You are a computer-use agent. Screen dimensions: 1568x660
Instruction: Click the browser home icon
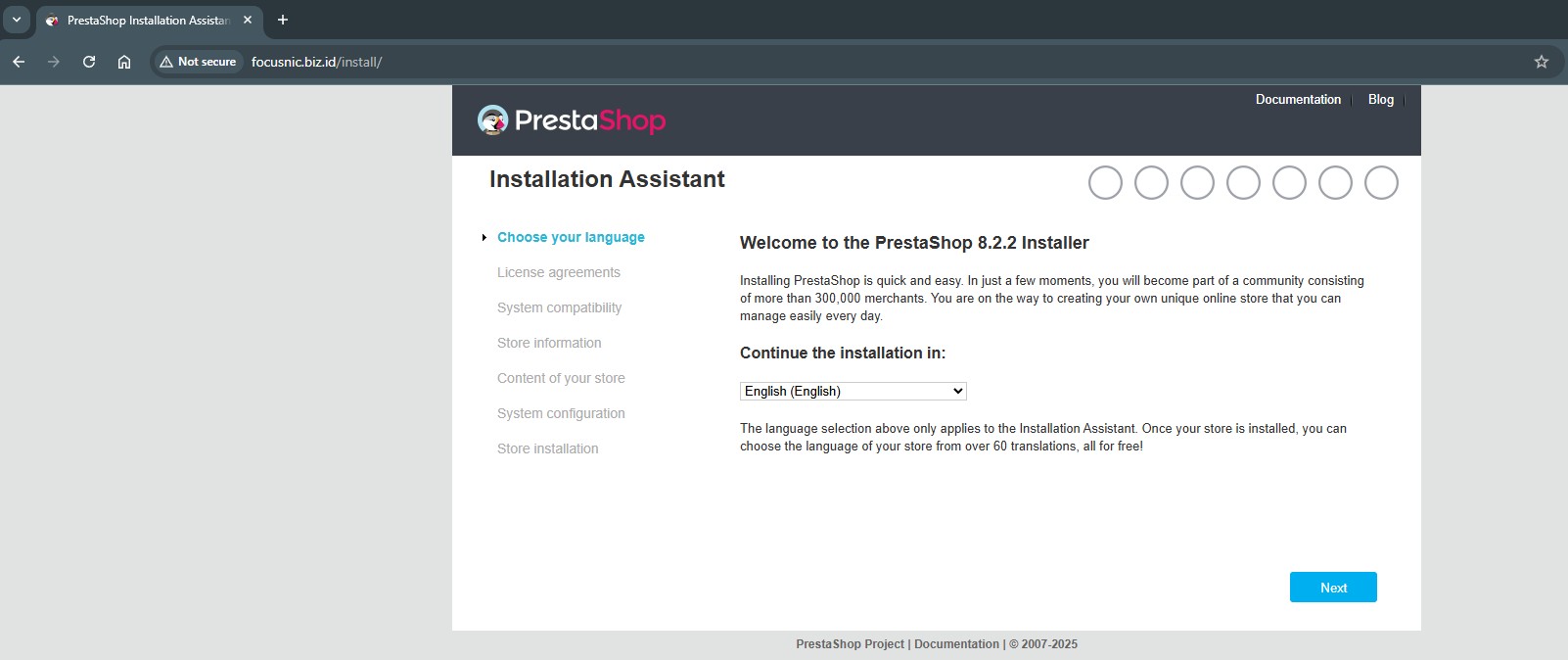point(124,62)
